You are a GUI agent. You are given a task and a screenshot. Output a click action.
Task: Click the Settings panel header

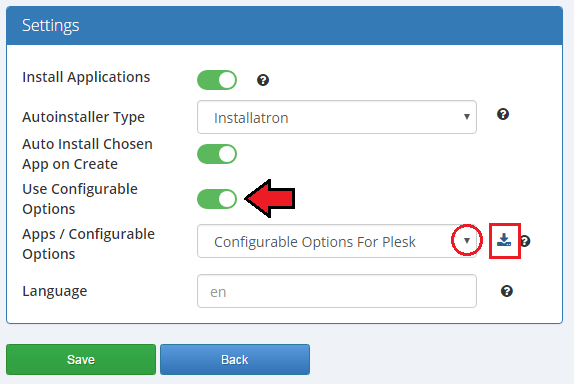point(284,25)
